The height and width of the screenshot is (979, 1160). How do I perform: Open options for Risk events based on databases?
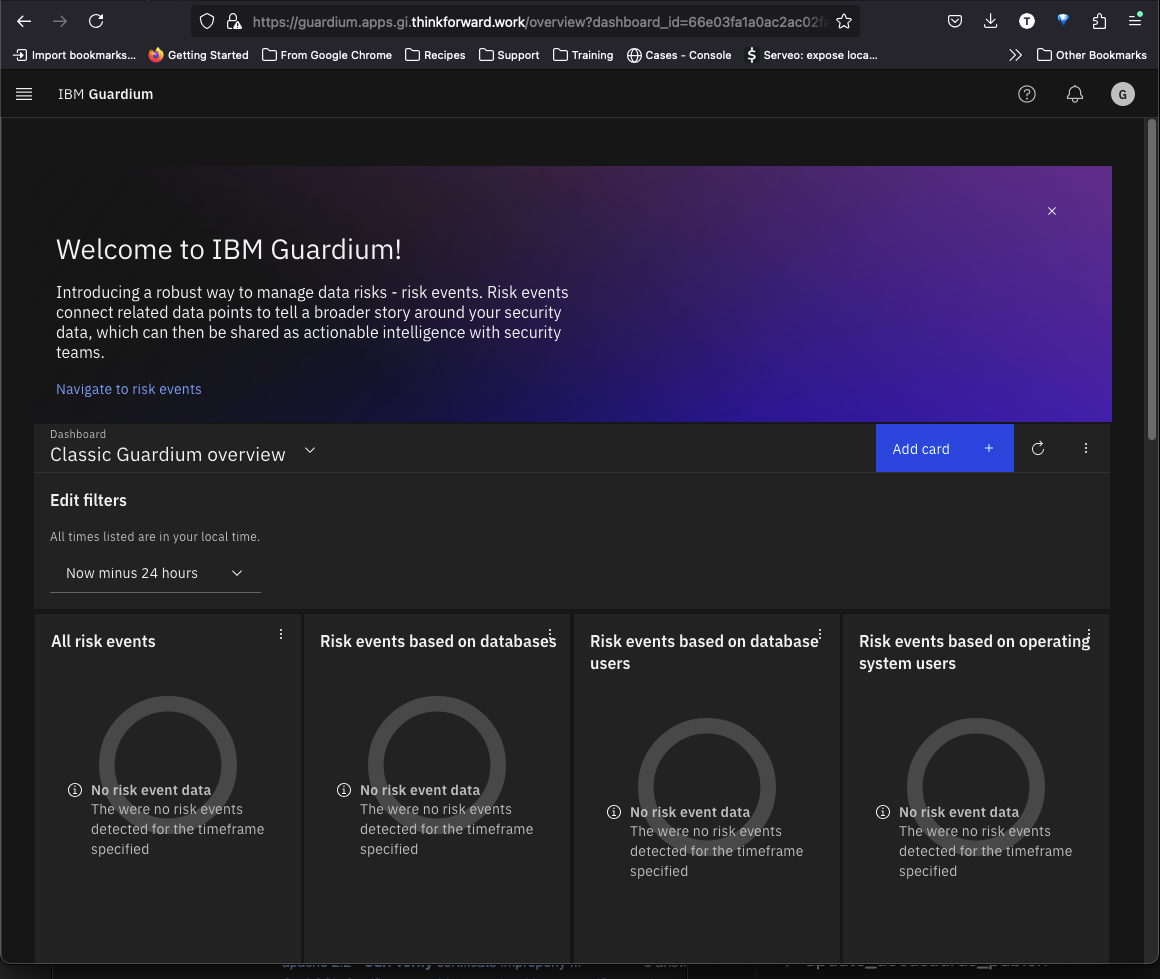(x=551, y=634)
